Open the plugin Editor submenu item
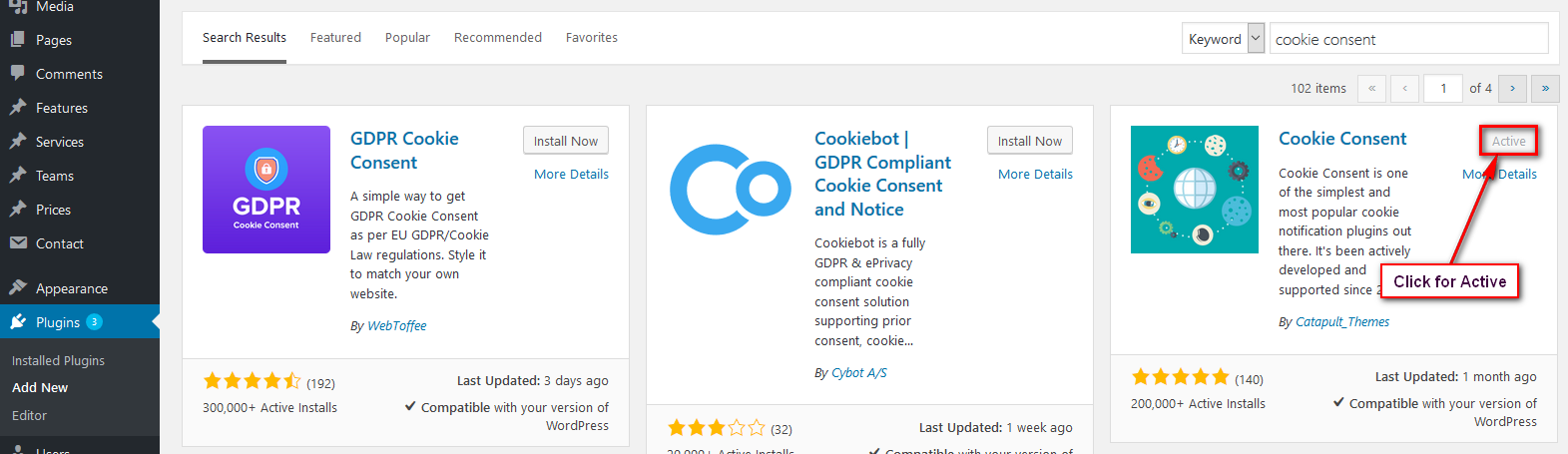Screen dimensions: 1568x454 [30, 415]
